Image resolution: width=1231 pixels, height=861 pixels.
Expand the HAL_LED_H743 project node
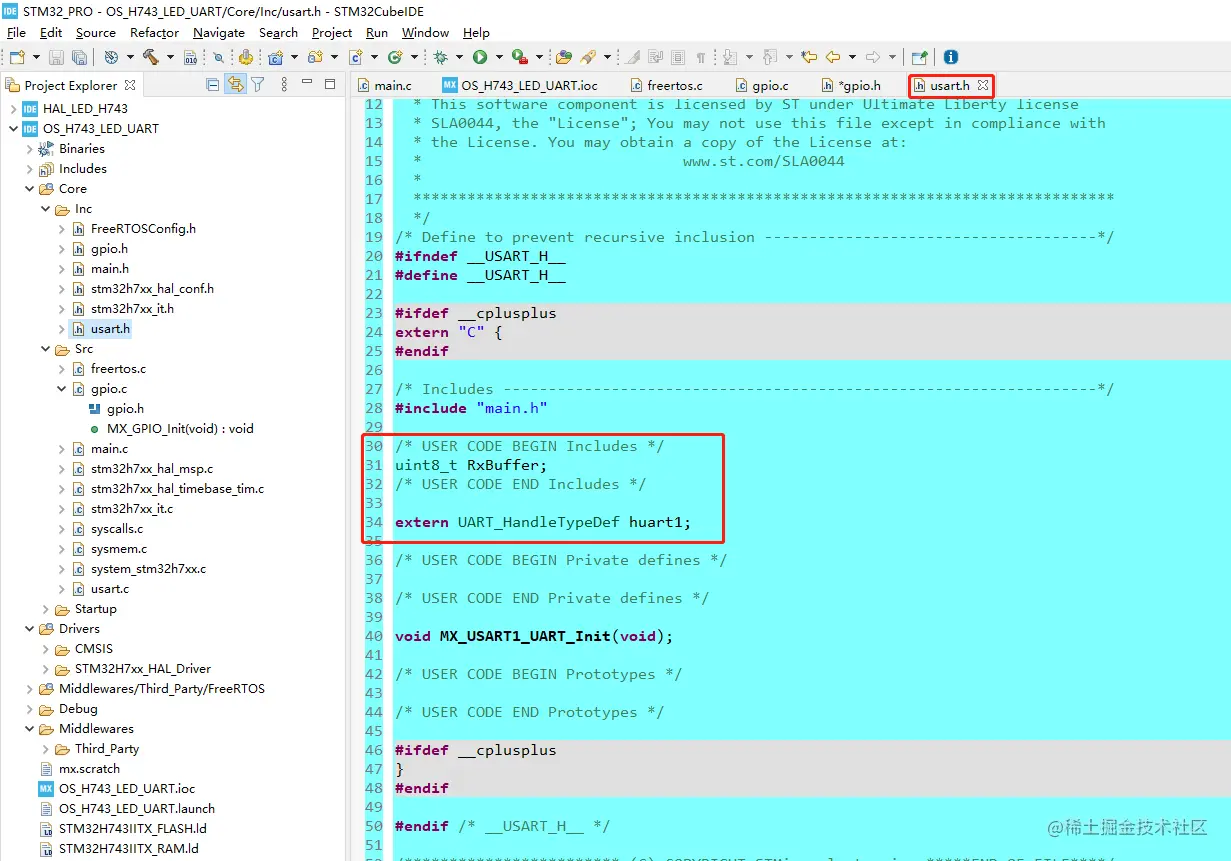[x=13, y=108]
